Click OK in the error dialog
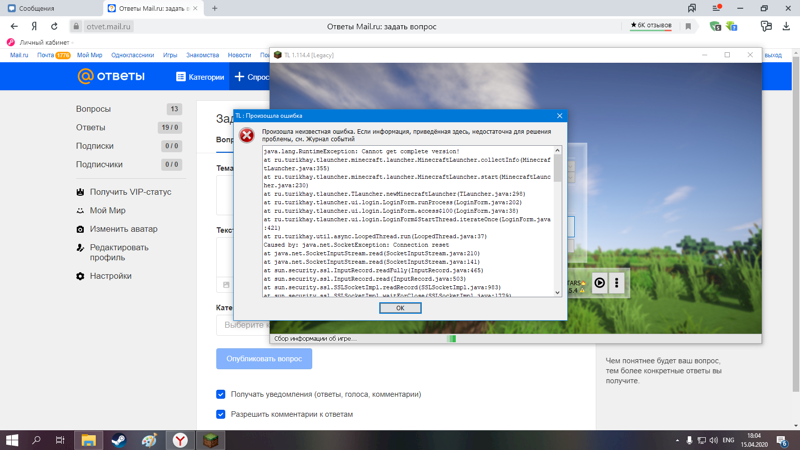Screen dimensions: 800x450 (400, 308)
